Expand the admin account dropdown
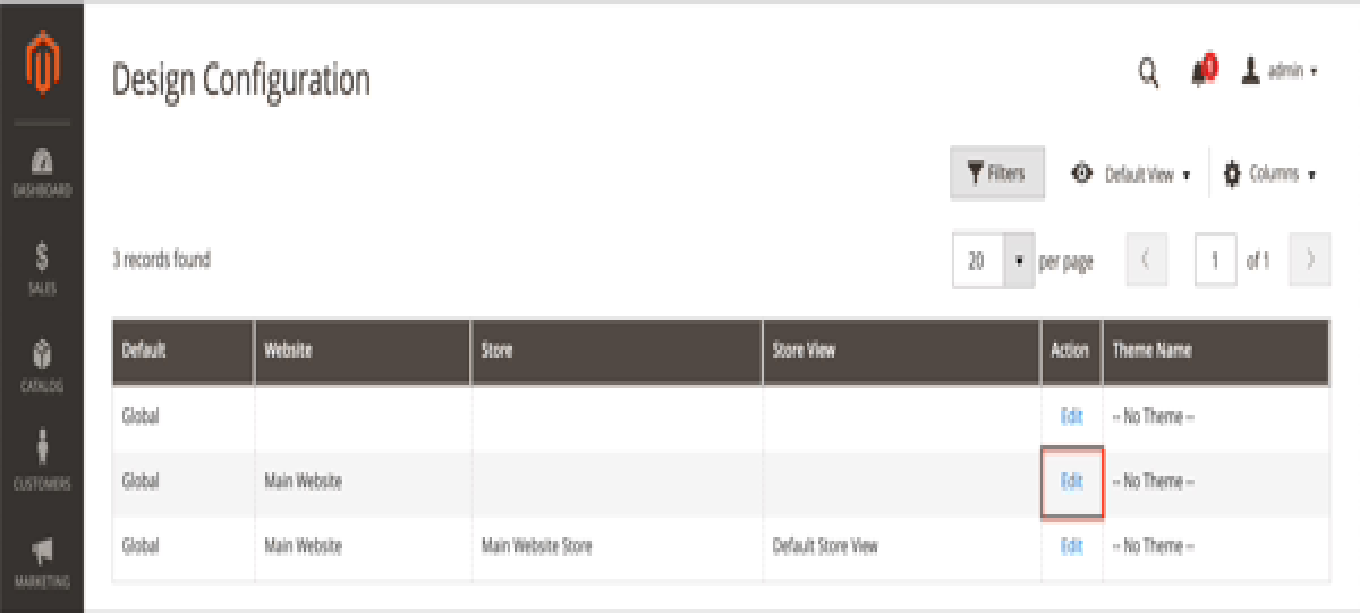 click(1281, 71)
